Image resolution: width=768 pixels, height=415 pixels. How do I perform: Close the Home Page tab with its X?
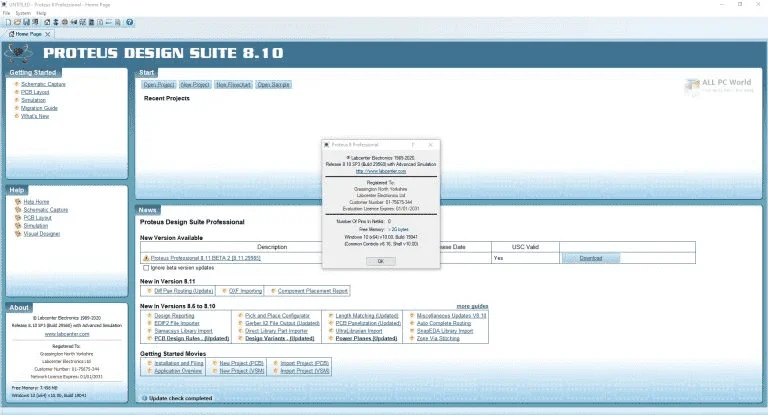(x=48, y=34)
